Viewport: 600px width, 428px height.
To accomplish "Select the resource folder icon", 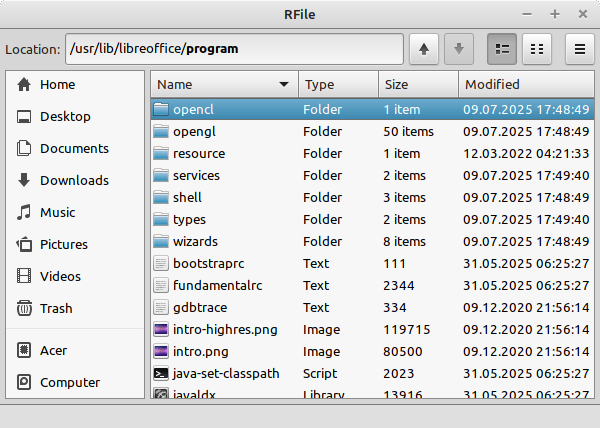I will point(161,153).
